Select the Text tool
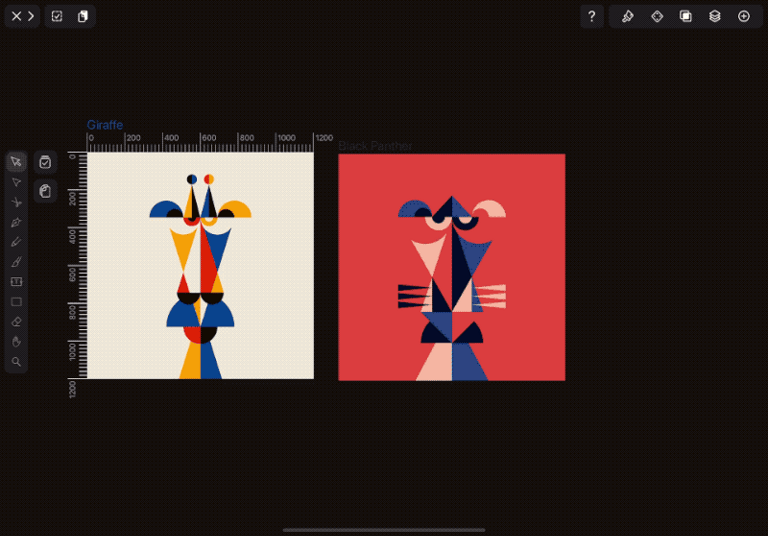This screenshot has height=536, width=768. (x=16, y=282)
